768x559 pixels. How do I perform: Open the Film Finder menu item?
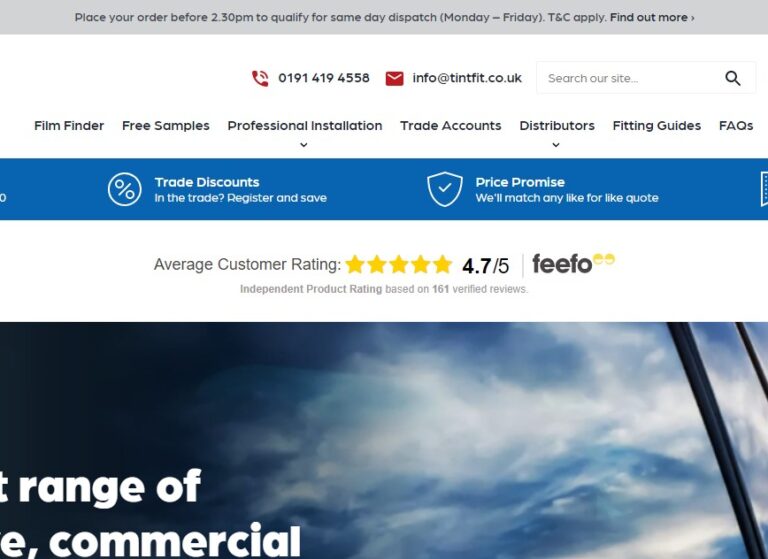tap(69, 126)
